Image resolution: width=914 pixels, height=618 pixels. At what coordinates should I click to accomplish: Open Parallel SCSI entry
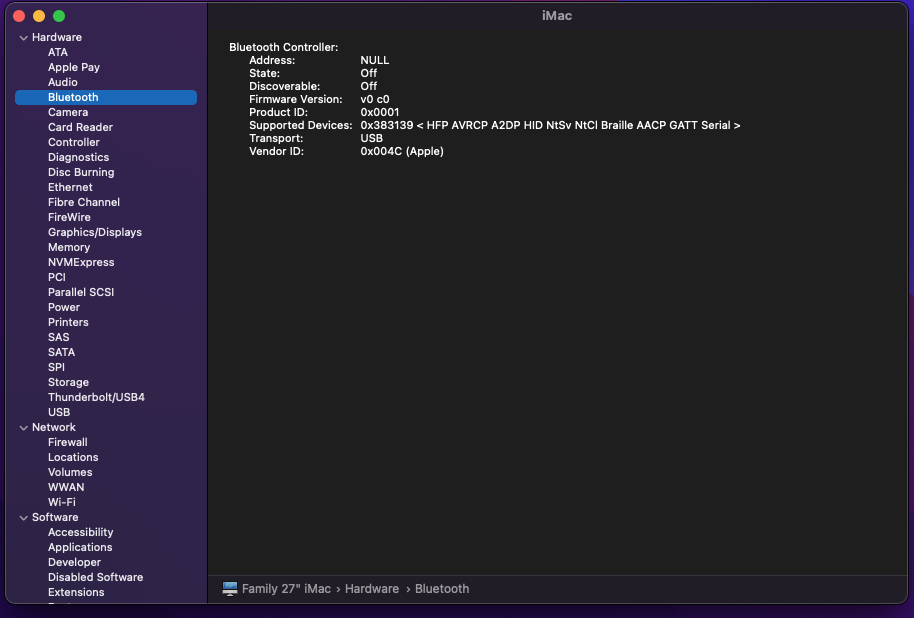click(x=81, y=292)
